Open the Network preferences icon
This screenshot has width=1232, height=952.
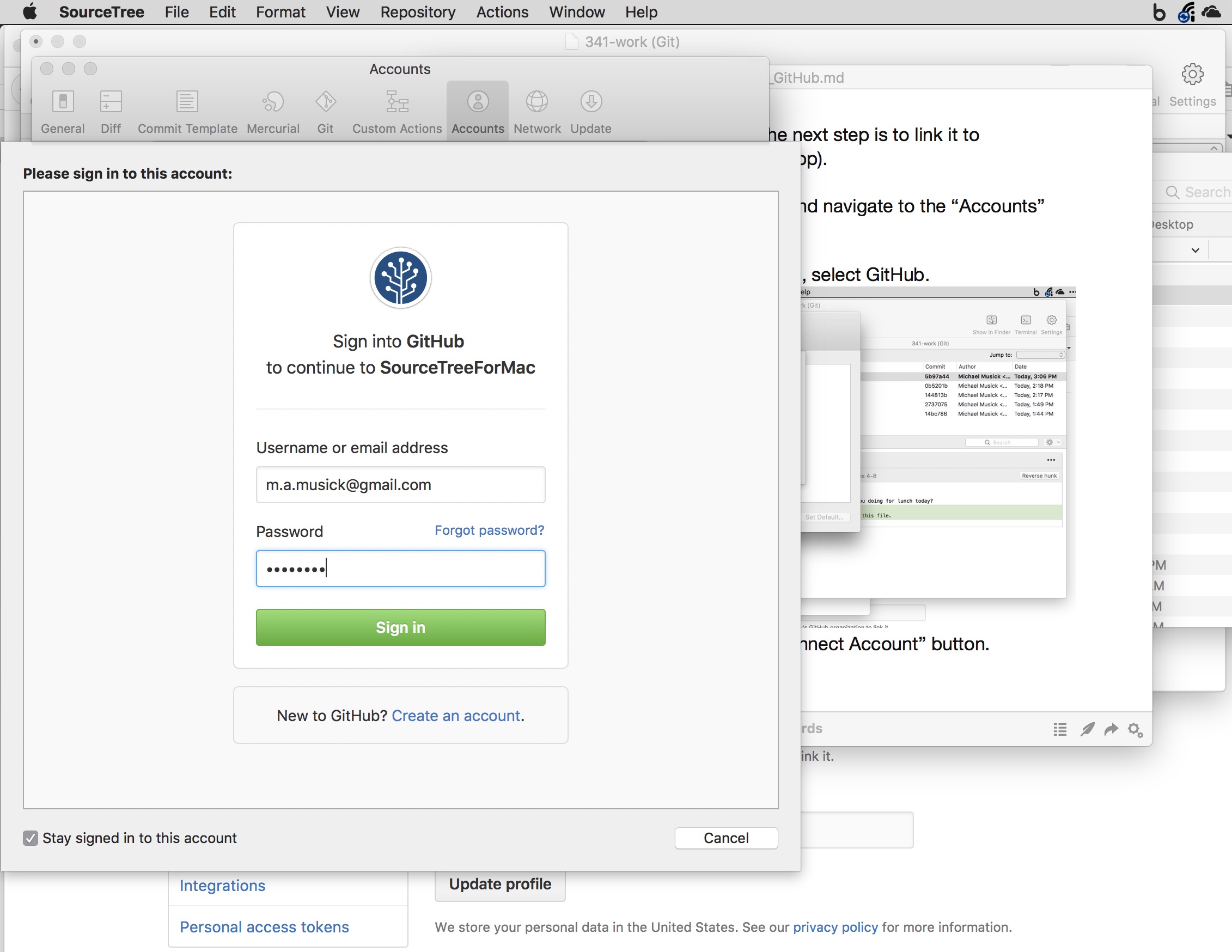pyautogui.click(x=537, y=102)
